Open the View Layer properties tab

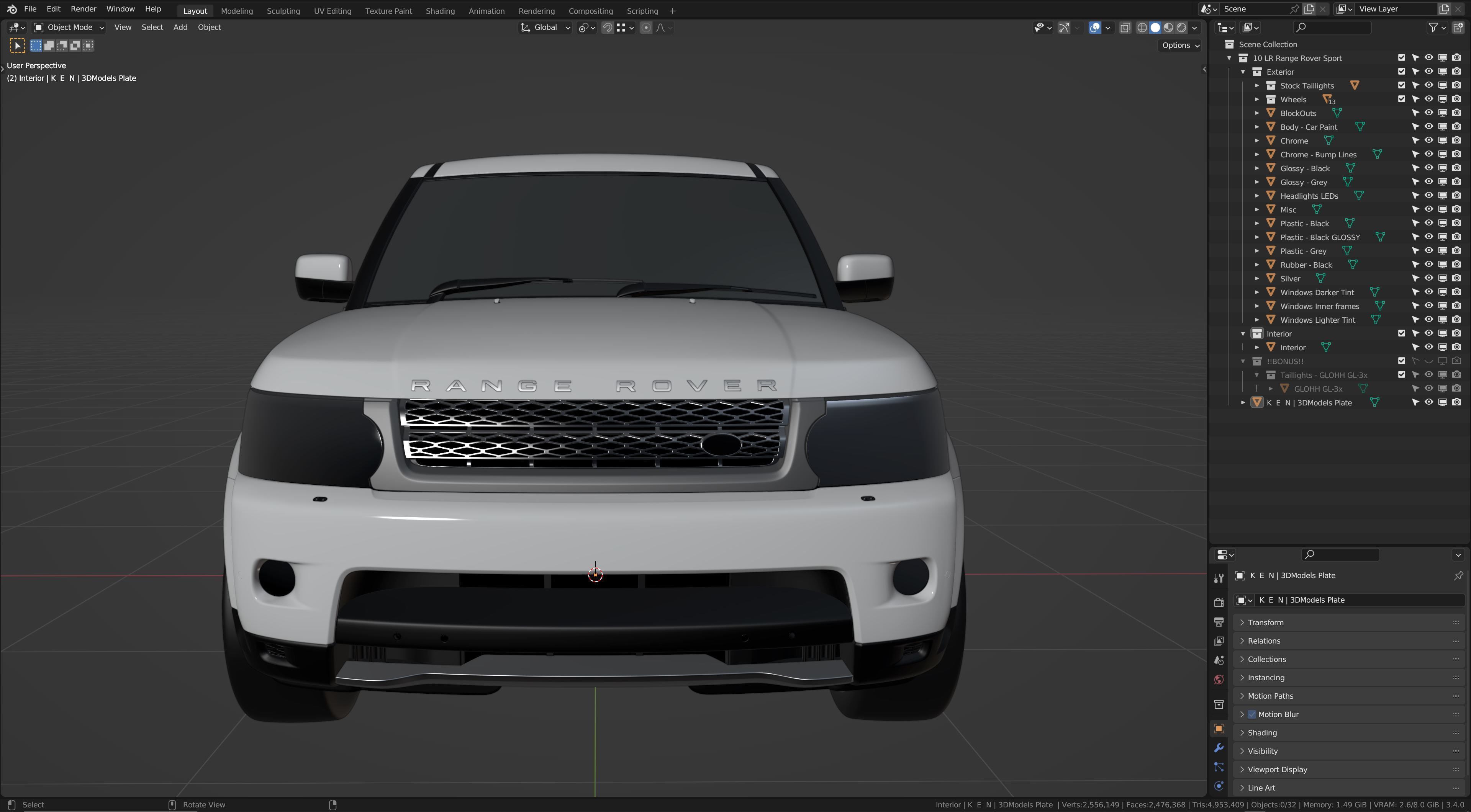(x=1219, y=641)
